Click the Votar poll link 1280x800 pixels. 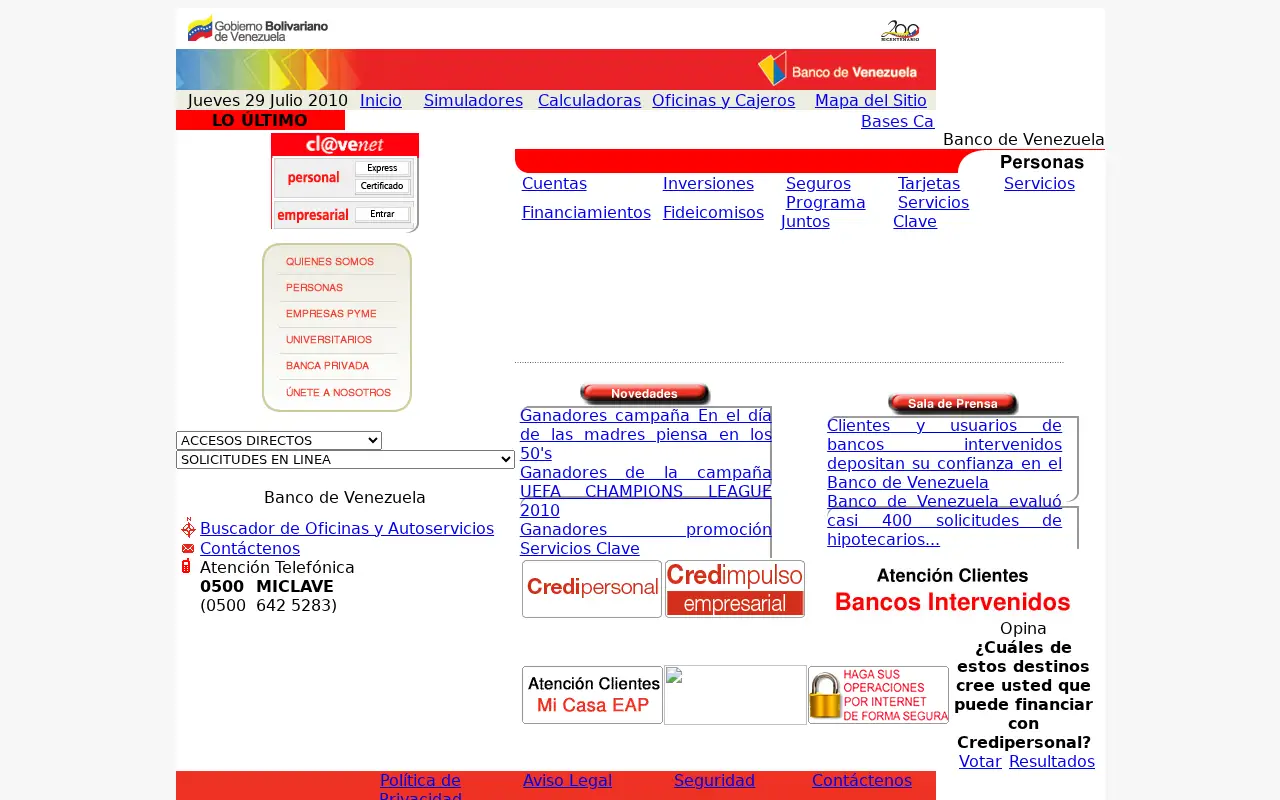coord(980,761)
